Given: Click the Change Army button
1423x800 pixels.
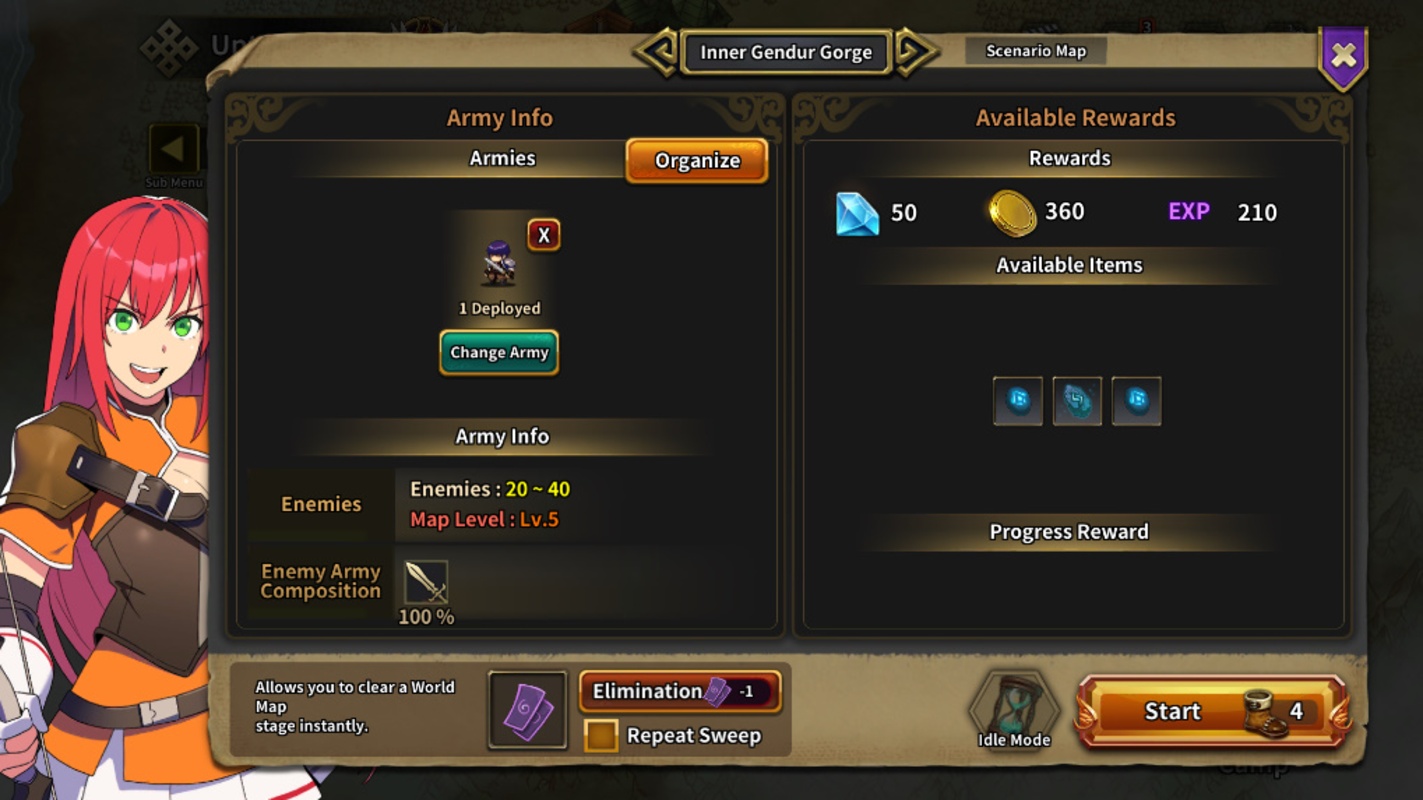Looking at the screenshot, I should tap(499, 352).
